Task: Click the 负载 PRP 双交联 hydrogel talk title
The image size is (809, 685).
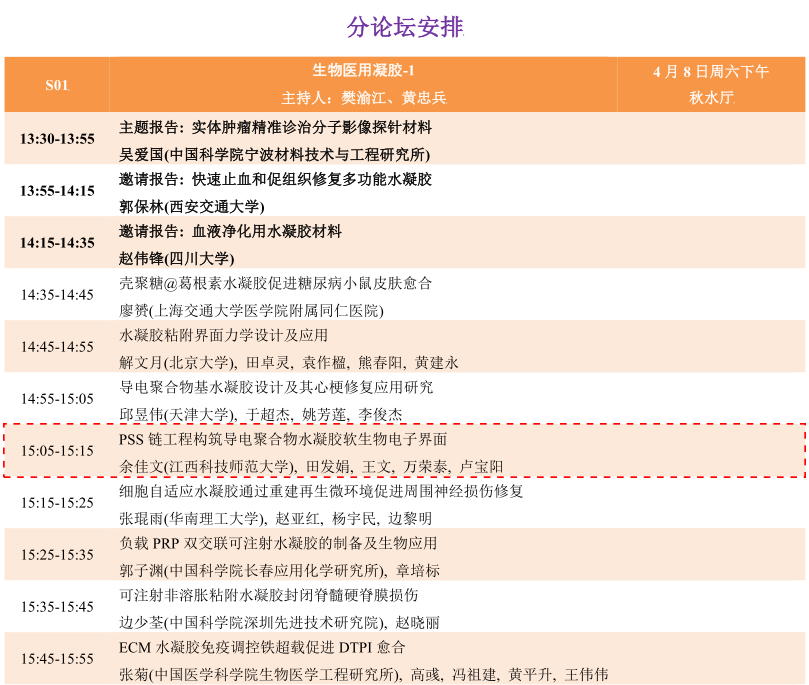Action: pos(278,543)
